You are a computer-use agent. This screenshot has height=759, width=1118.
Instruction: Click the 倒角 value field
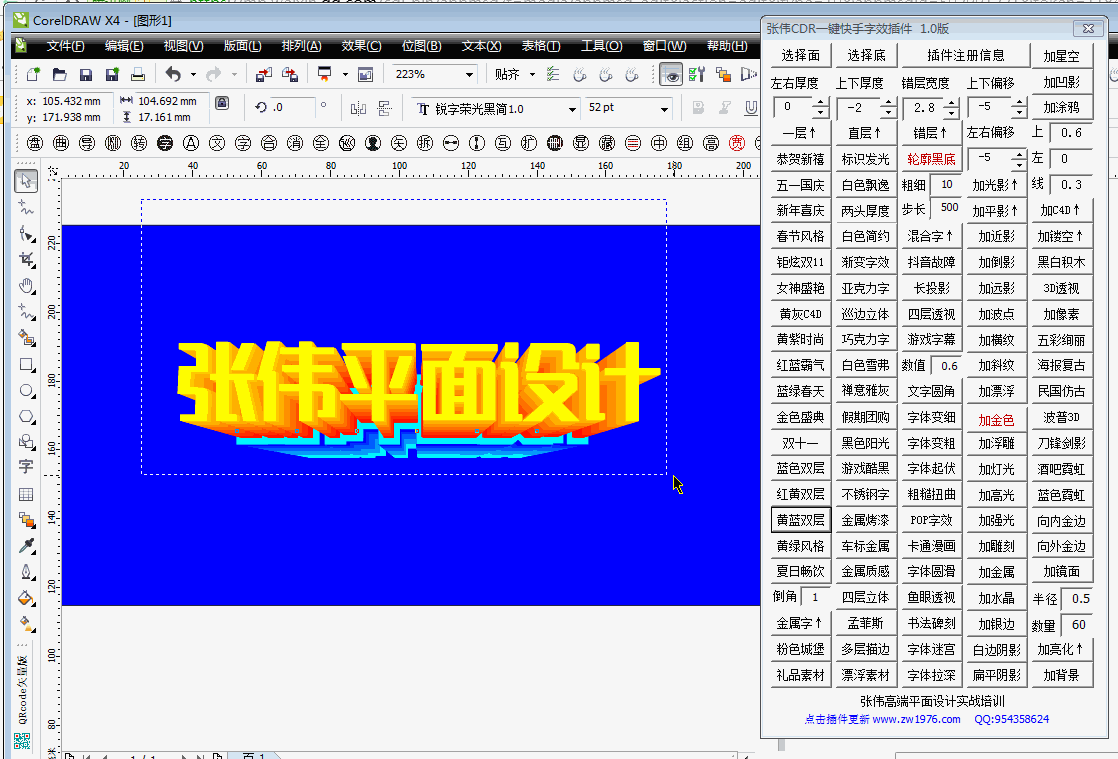pyautogui.click(x=816, y=597)
